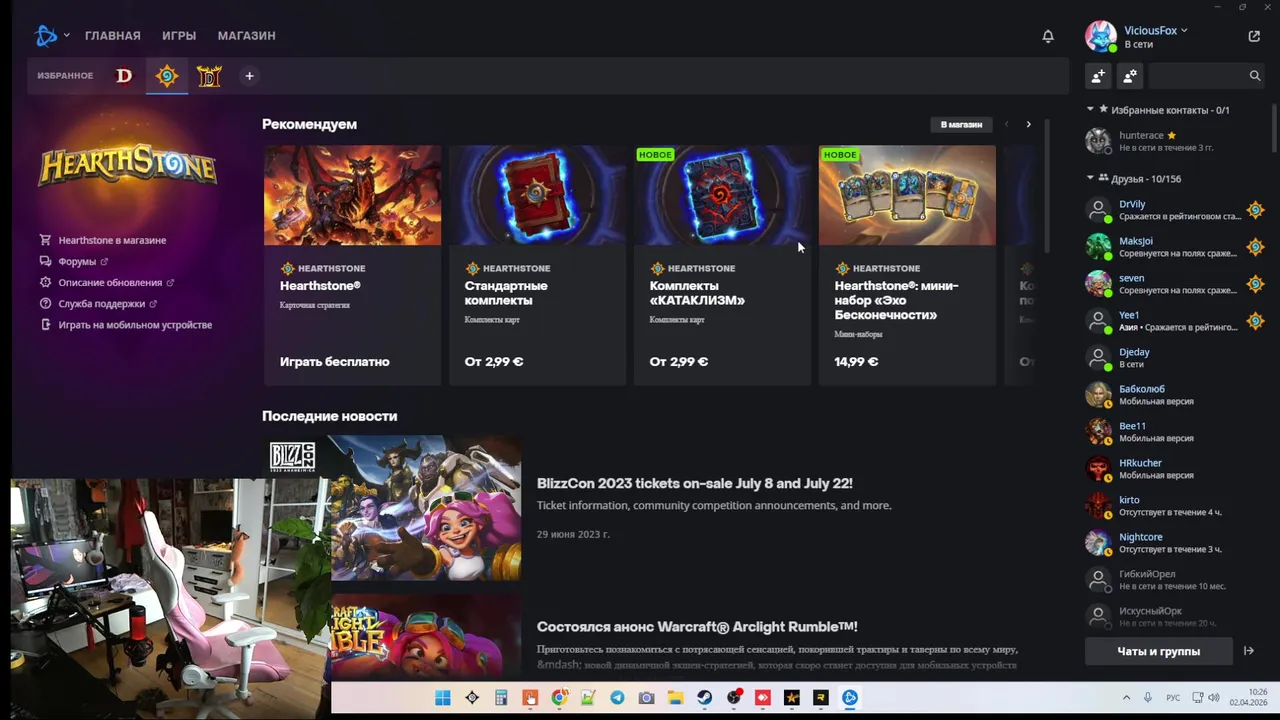The width and height of the screenshot is (1280, 720).
Task: Open the notifications bell
Action: tap(1048, 36)
